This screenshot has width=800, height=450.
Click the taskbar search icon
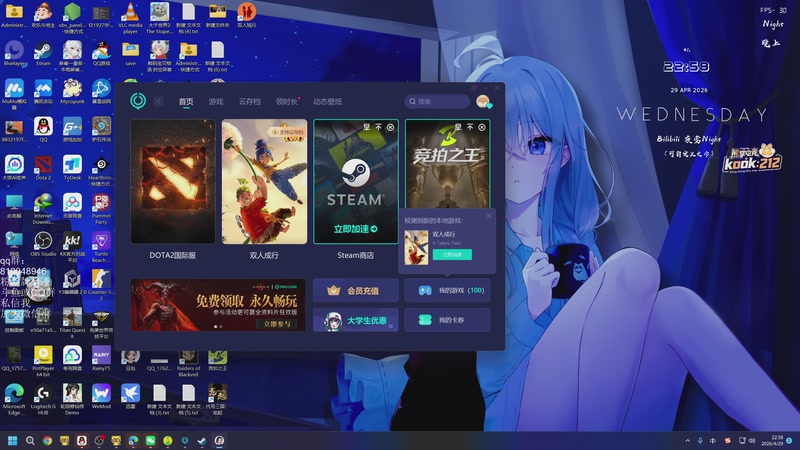click(x=30, y=440)
